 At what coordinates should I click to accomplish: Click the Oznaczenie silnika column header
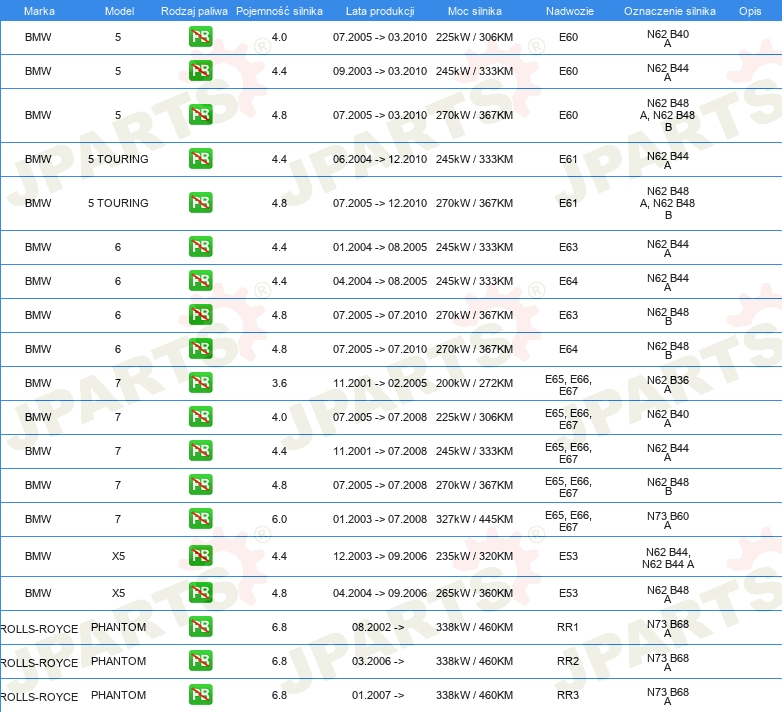point(669,11)
